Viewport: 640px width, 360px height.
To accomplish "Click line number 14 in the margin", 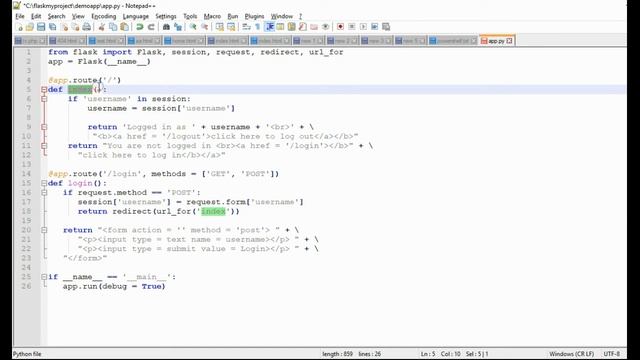I will pyautogui.click(x=27, y=174).
